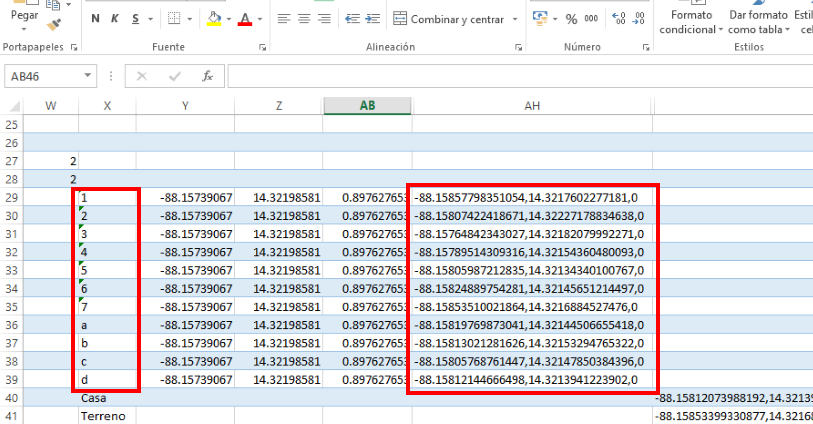
Task: Click the insert function fx icon
Action: pyautogui.click(x=207, y=76)
